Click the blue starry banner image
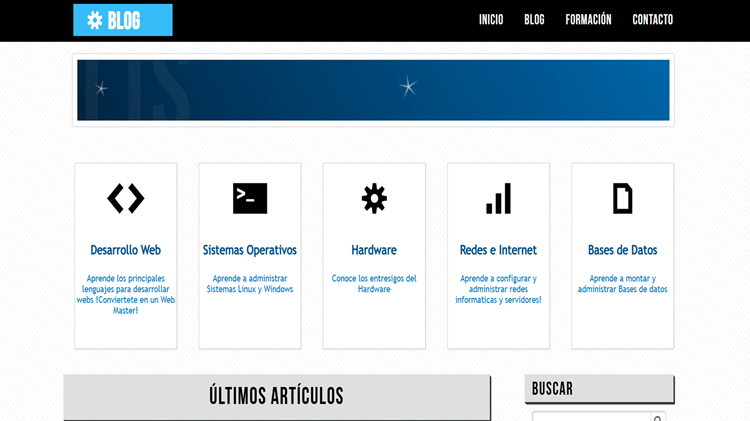 (x=373, y=90)
